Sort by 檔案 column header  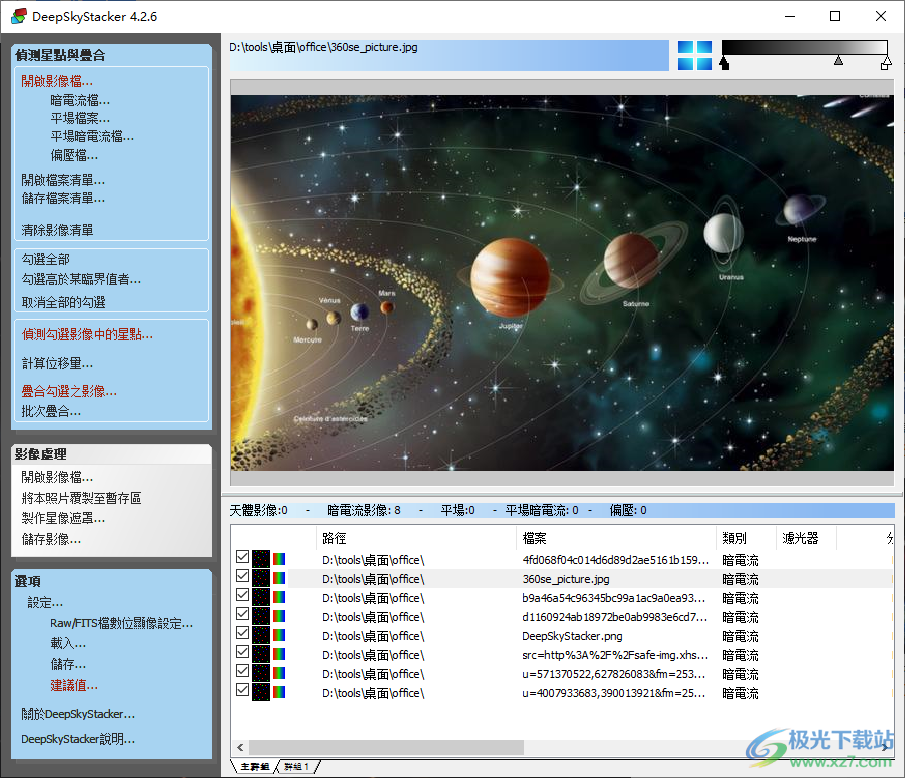[615, 538]
